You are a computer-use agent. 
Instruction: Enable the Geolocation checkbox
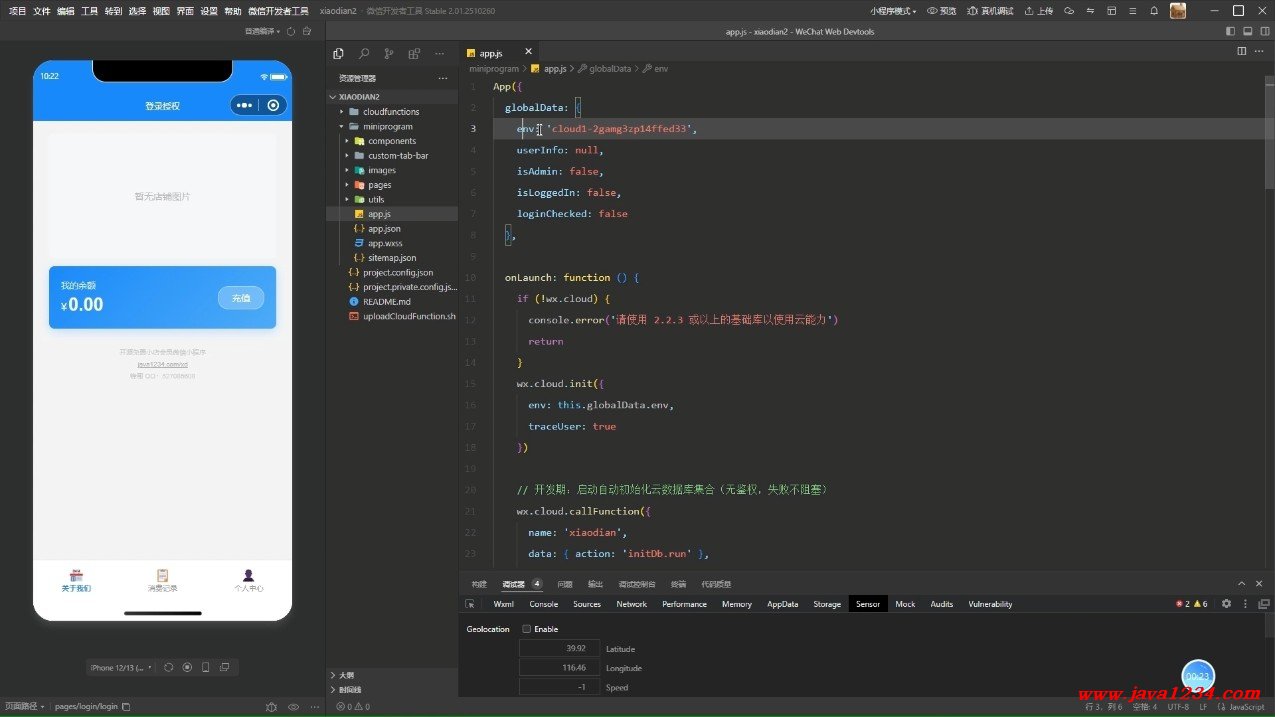[x=527, y=629]
